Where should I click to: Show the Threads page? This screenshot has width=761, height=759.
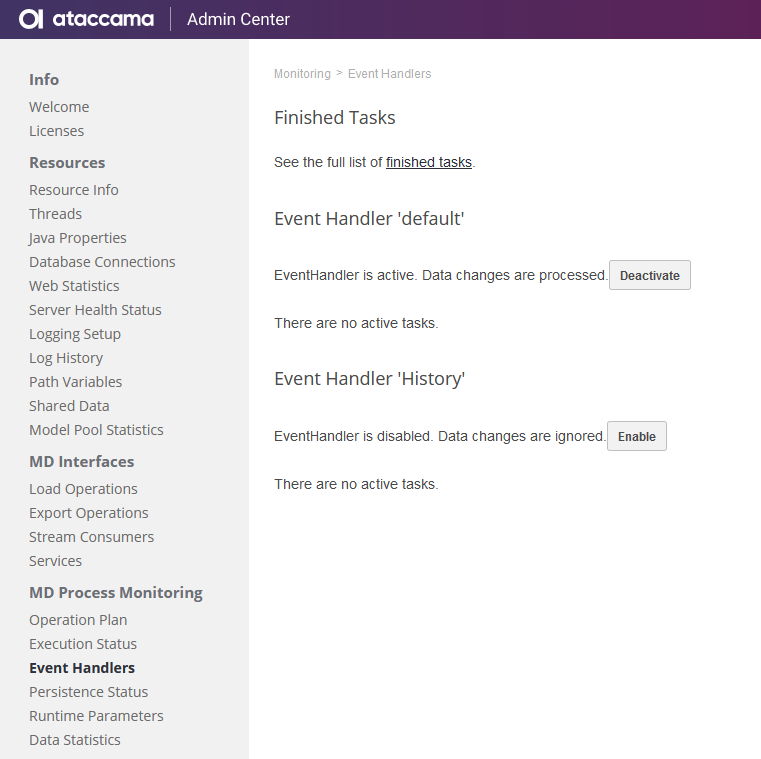tap(55, 214)
